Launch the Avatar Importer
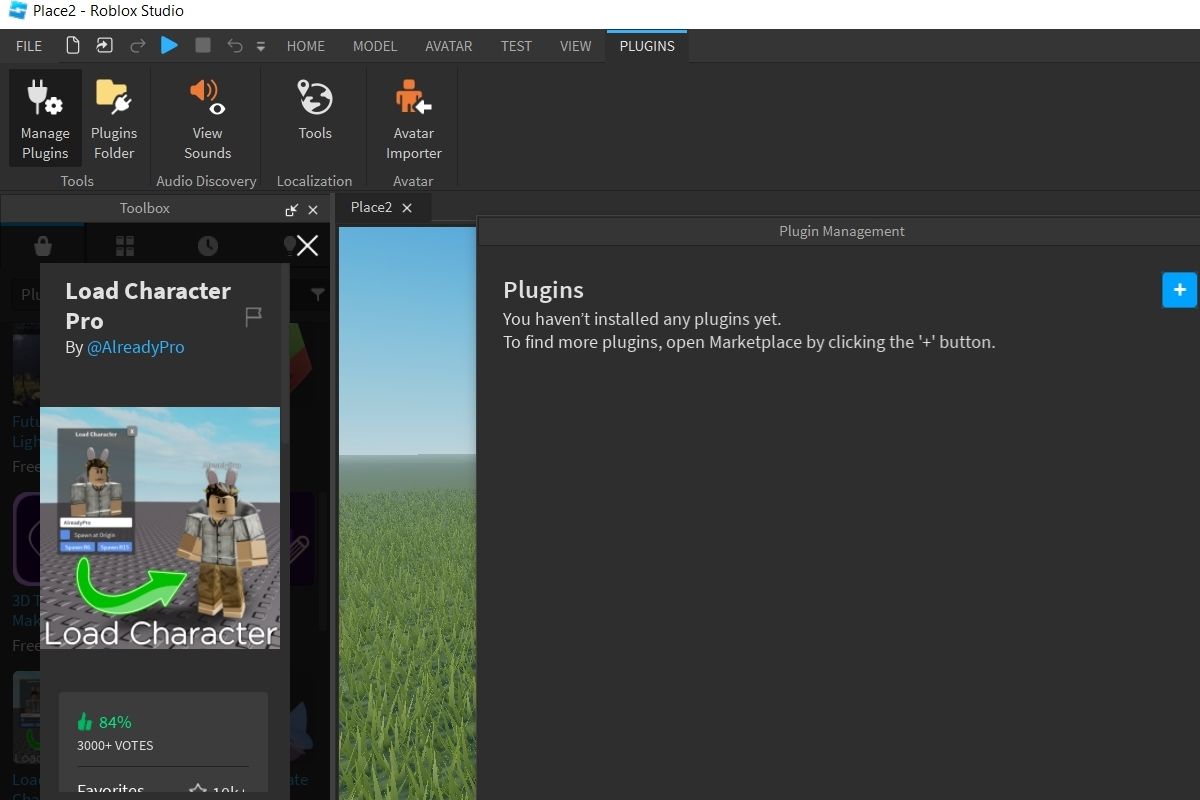This screenshot has width=1200, height=800. tap(413, 118)
